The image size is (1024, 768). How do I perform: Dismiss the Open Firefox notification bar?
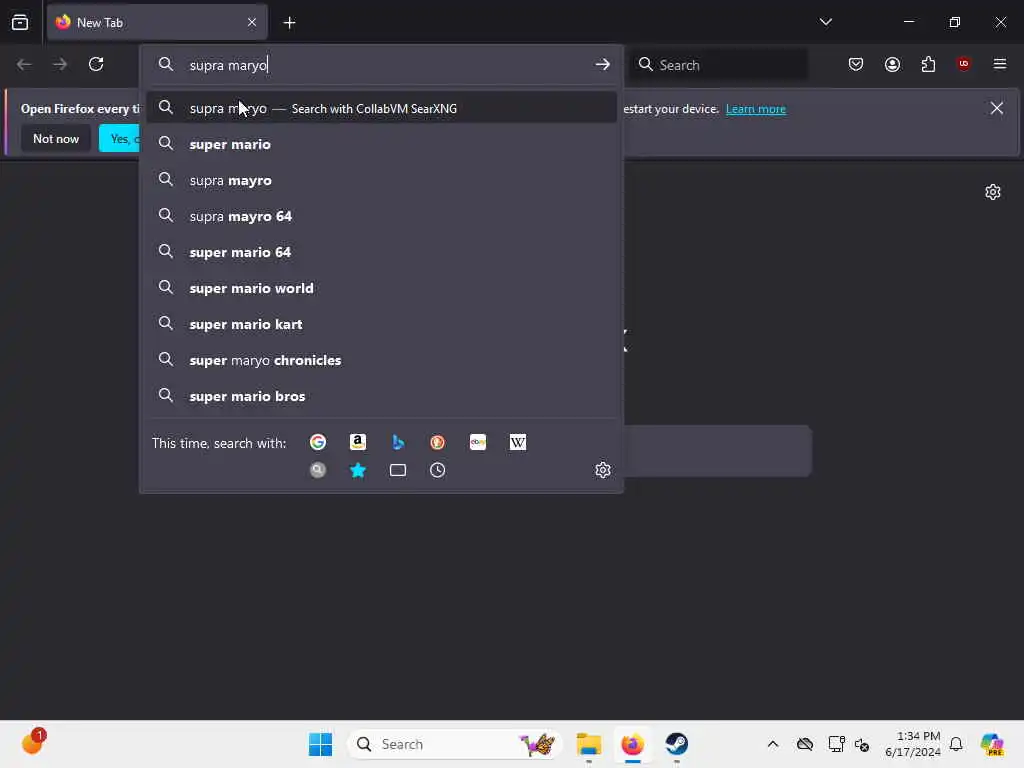[x=997, y=108]
